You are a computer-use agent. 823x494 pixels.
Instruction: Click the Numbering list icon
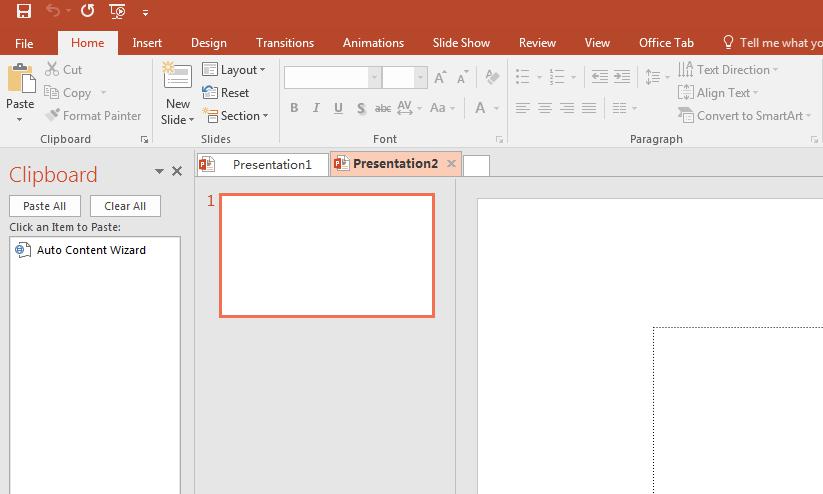pyautogui.click(x=556, y=77)
